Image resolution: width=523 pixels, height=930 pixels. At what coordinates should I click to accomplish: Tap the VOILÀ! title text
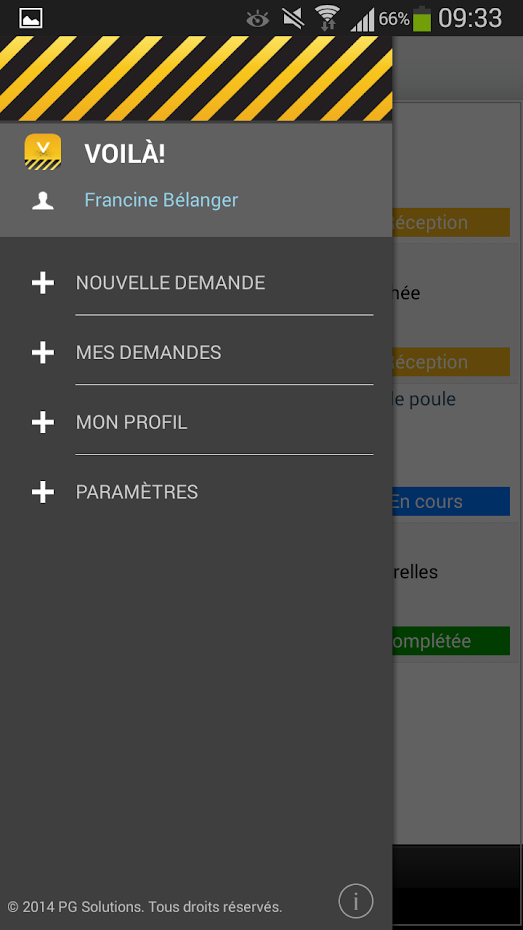[x=125, y=154]
